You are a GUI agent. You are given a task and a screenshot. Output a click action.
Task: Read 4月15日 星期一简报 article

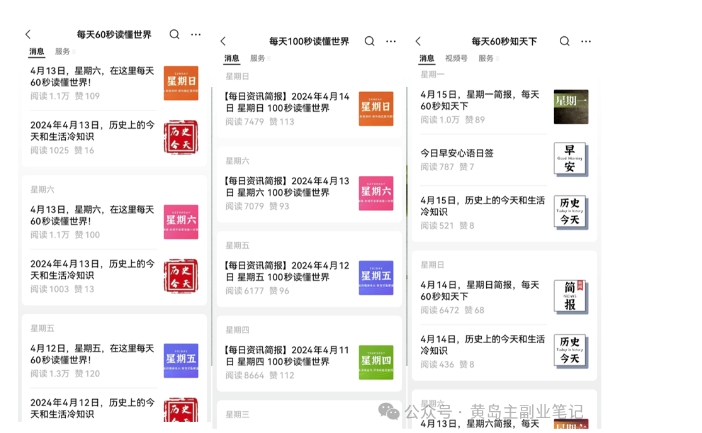pyautogui.click(x=480, y=100)
